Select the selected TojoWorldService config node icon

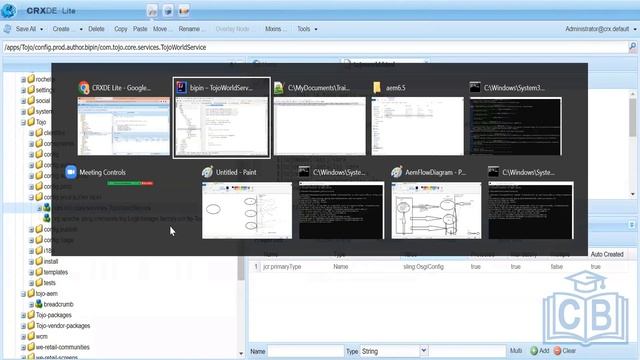(47, 208)
